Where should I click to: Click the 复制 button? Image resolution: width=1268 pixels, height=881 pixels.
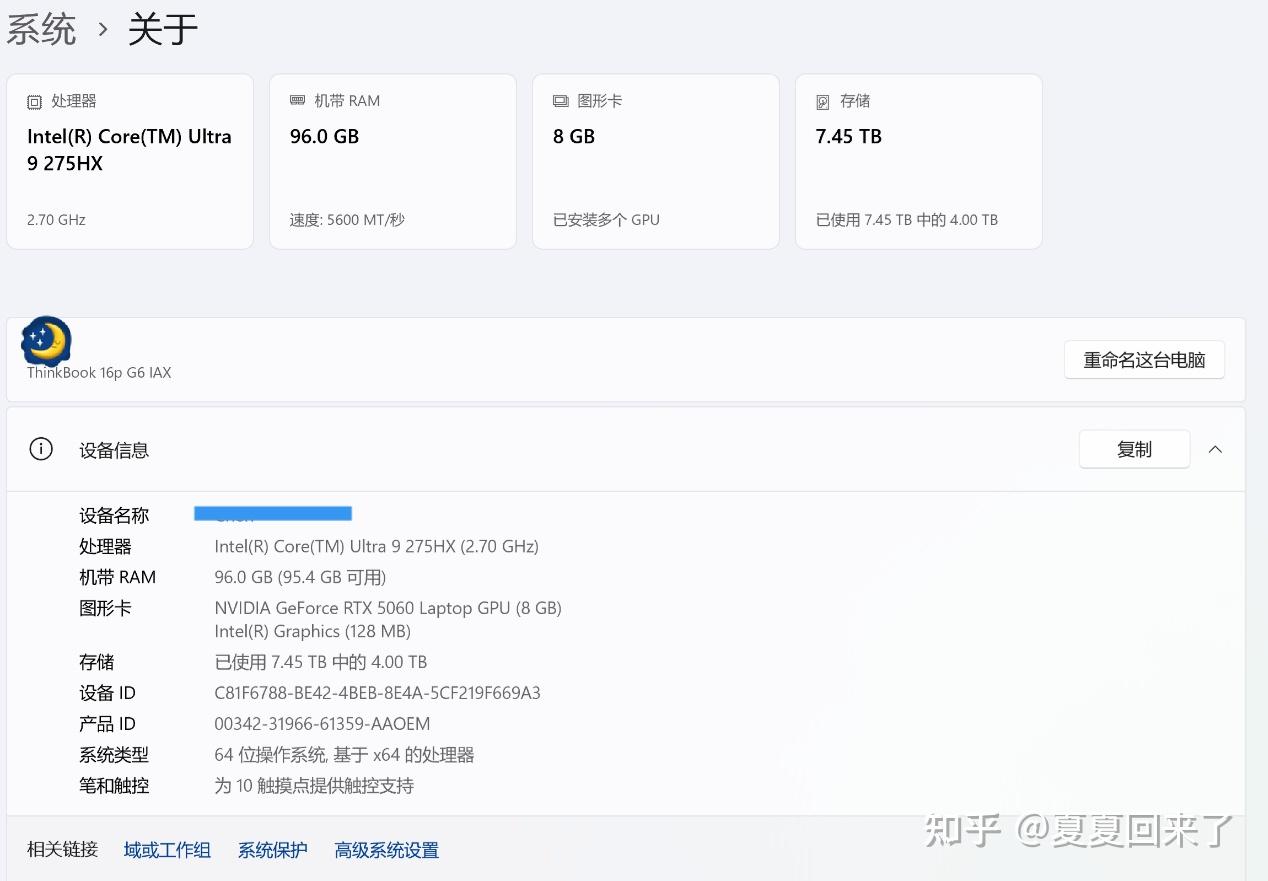pos(1134,450)
